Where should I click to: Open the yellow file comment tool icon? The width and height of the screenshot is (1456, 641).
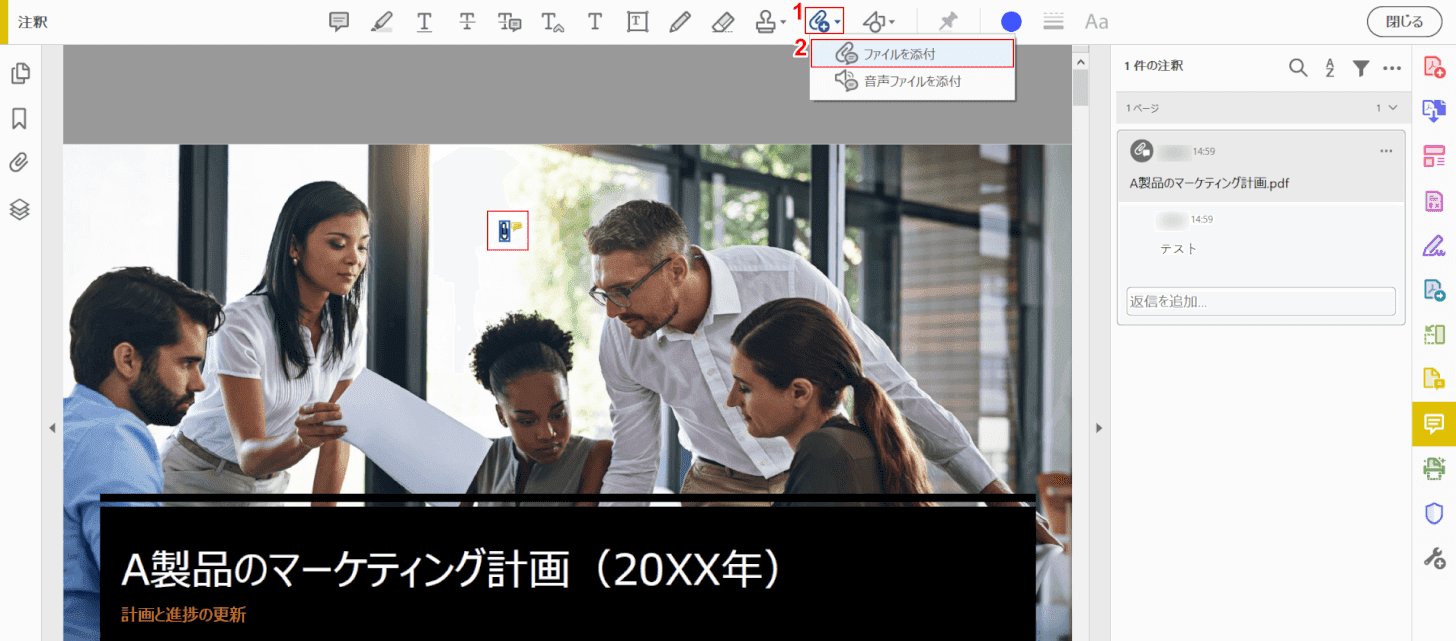coord(1434,378)
